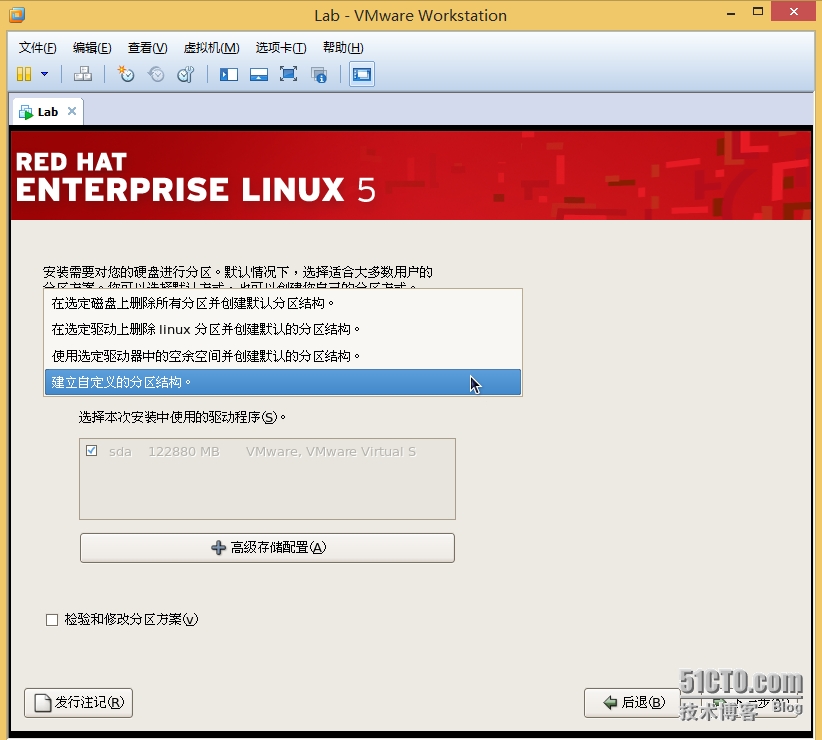
Task: Open the 文件(F) menu
Action: pyautogui.click(x=38, y=48)
